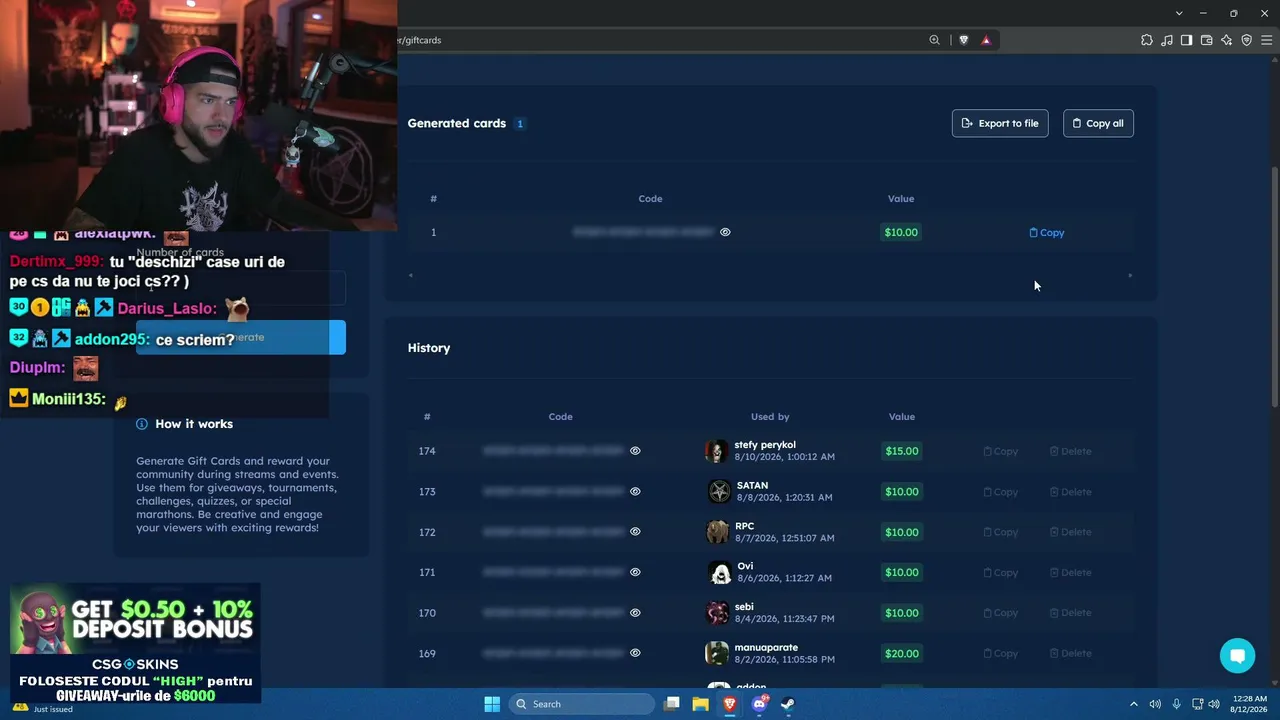
Task: Click the $15.00 value badge for entry 174
Action: click(901, 451)
